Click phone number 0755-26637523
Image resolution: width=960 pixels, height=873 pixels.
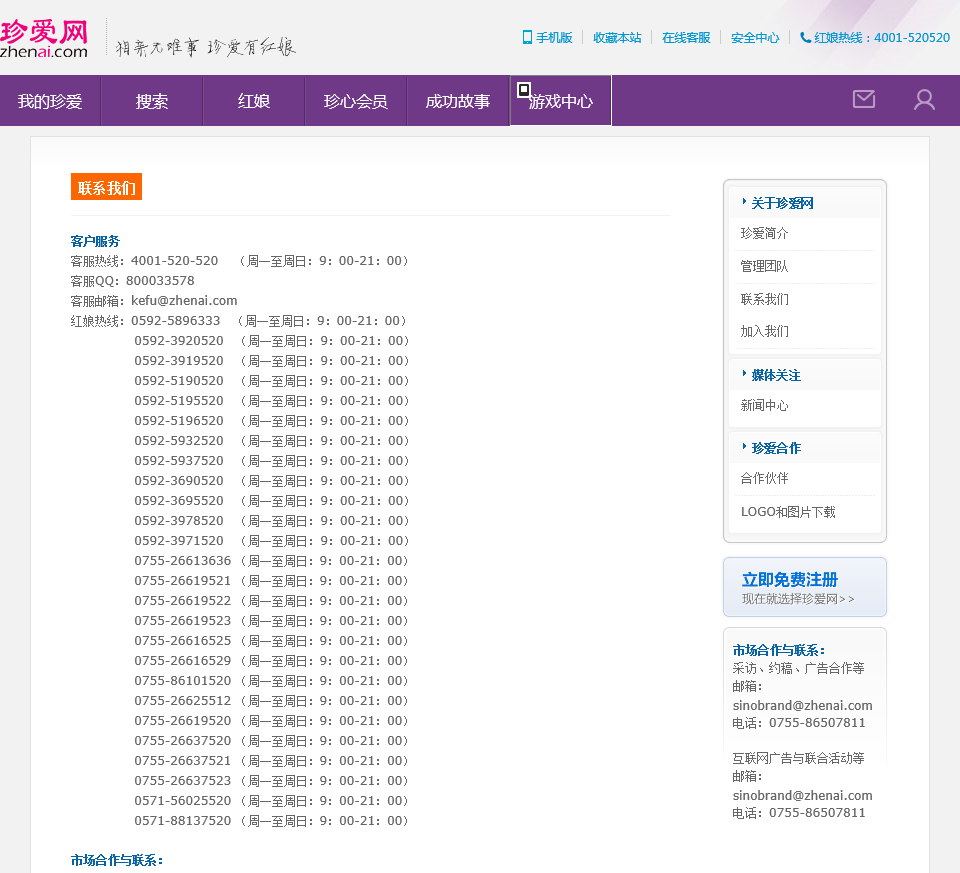pos(182,781)
